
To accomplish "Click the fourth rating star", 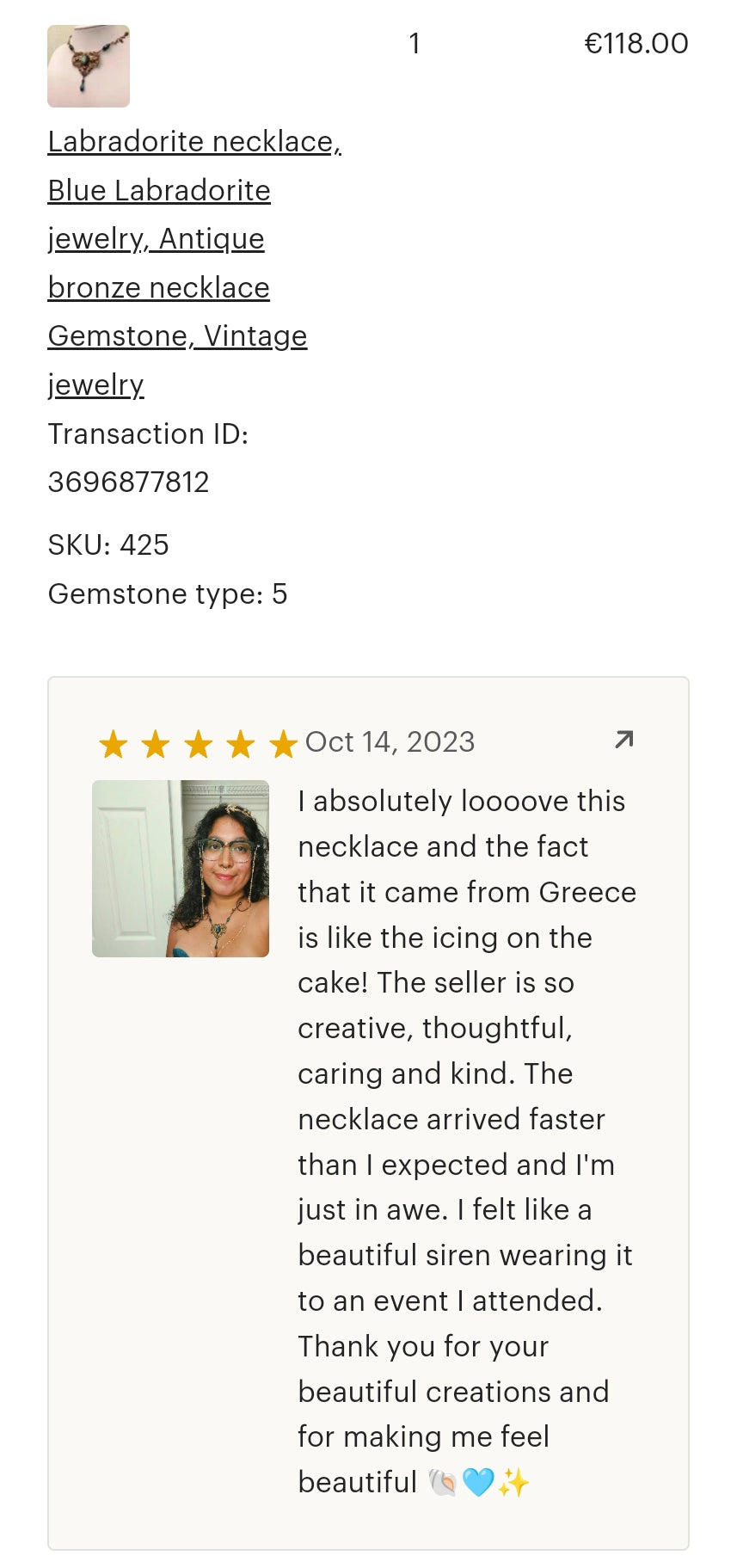I will click(x=241, y=744).
